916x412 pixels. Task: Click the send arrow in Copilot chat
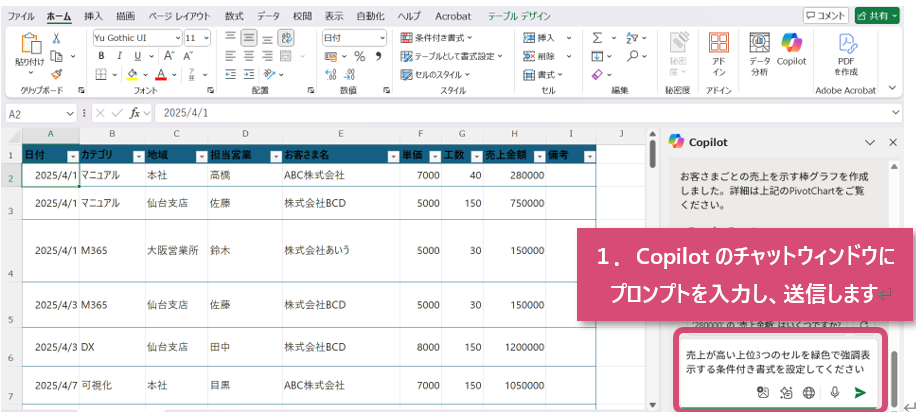point(860,392)
